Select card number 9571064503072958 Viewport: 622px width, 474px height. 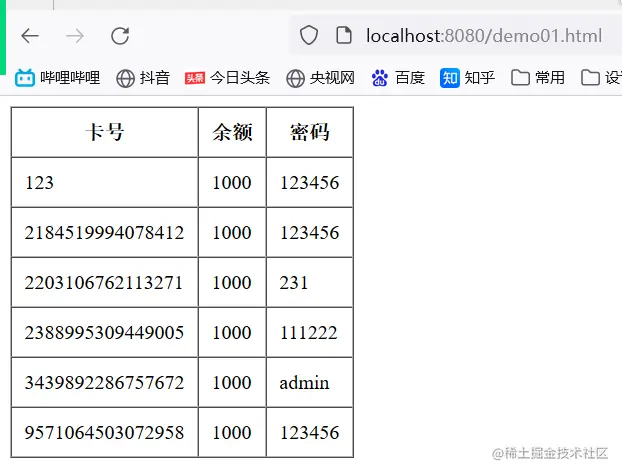click(x=105, y=432)
